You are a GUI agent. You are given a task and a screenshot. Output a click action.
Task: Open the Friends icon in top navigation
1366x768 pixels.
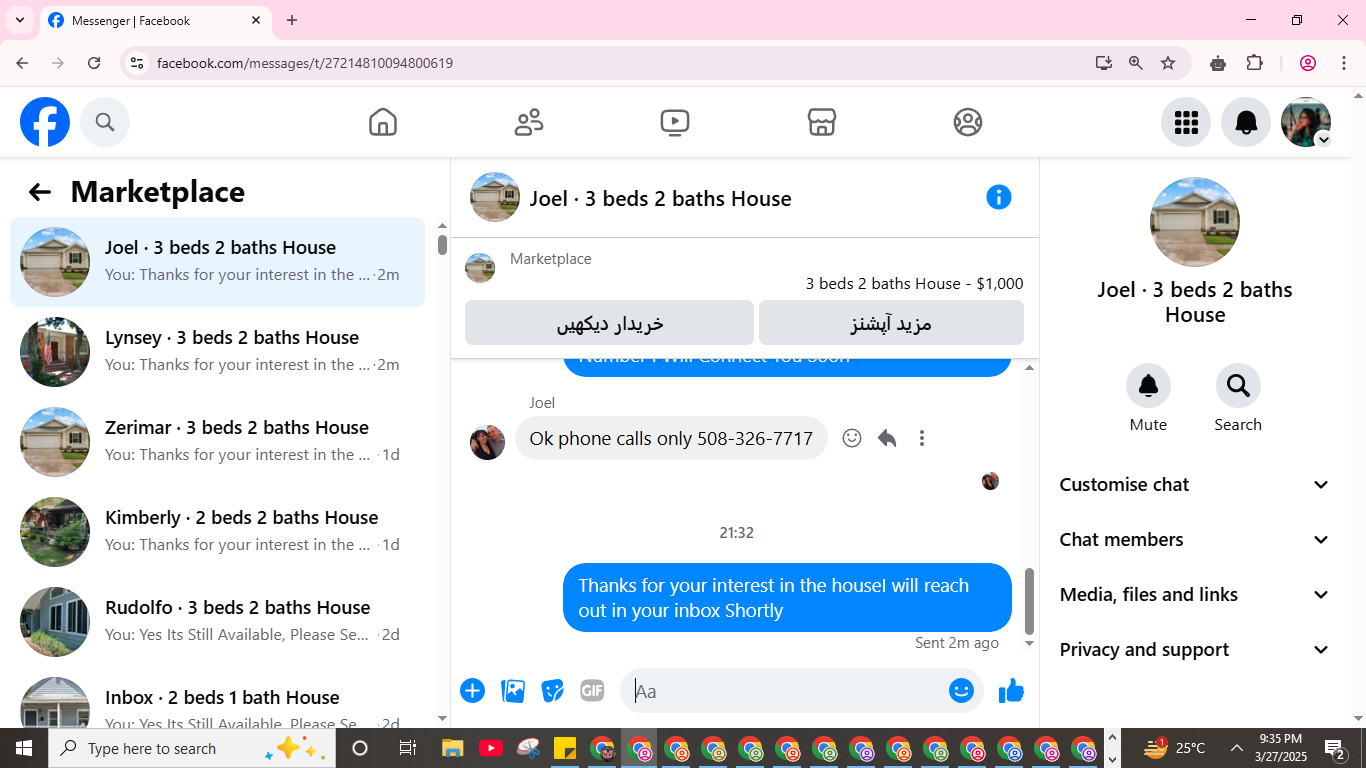[x=529, y=122]
